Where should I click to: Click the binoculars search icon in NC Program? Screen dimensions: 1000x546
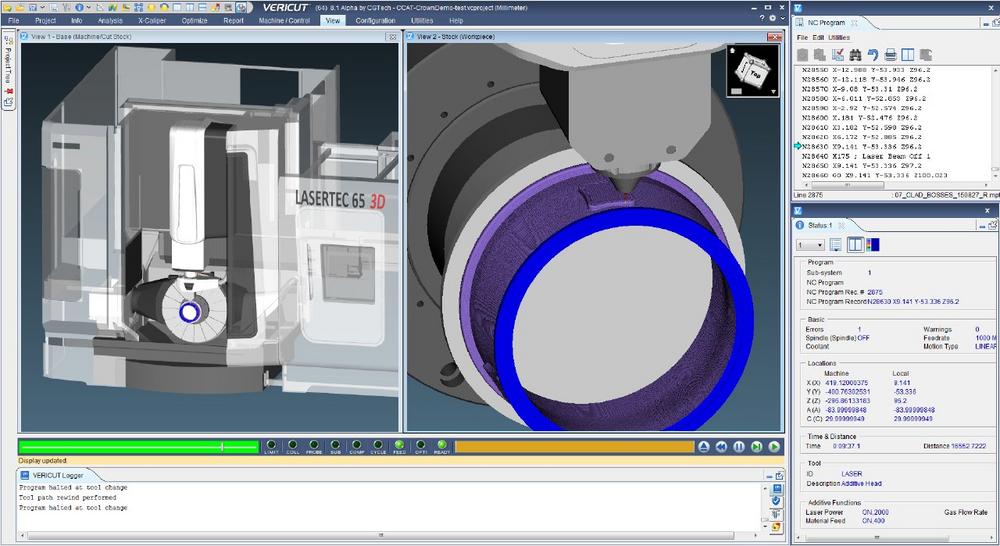(855, 54)
